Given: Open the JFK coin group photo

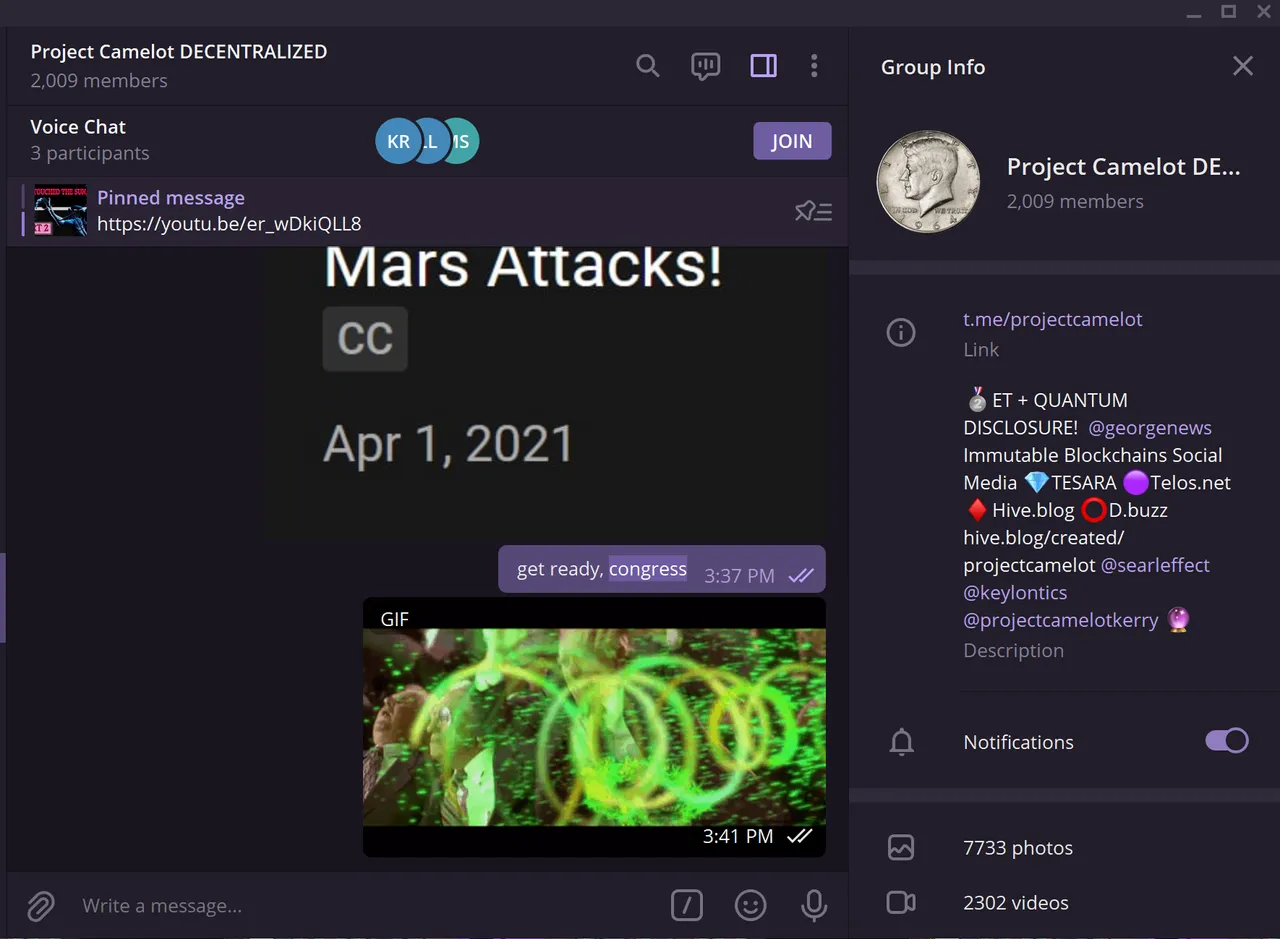Looking at the screenshot, I should click(928, 181).
